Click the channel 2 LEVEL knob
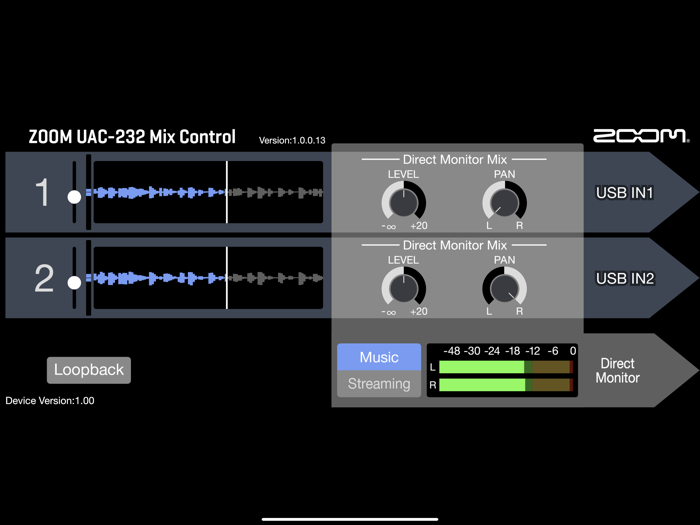This screenshot has width=700, height=525. [x=404, y=288]
